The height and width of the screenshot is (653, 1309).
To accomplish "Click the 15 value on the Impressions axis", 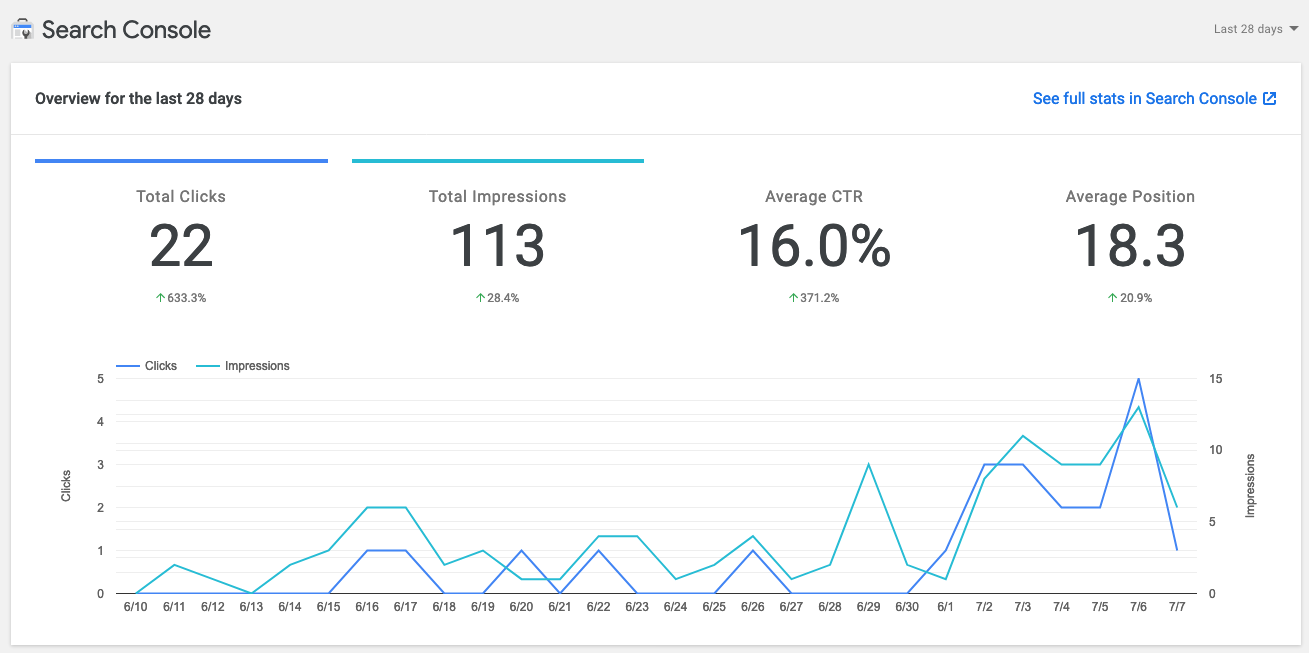I will tap(1216, 379).
